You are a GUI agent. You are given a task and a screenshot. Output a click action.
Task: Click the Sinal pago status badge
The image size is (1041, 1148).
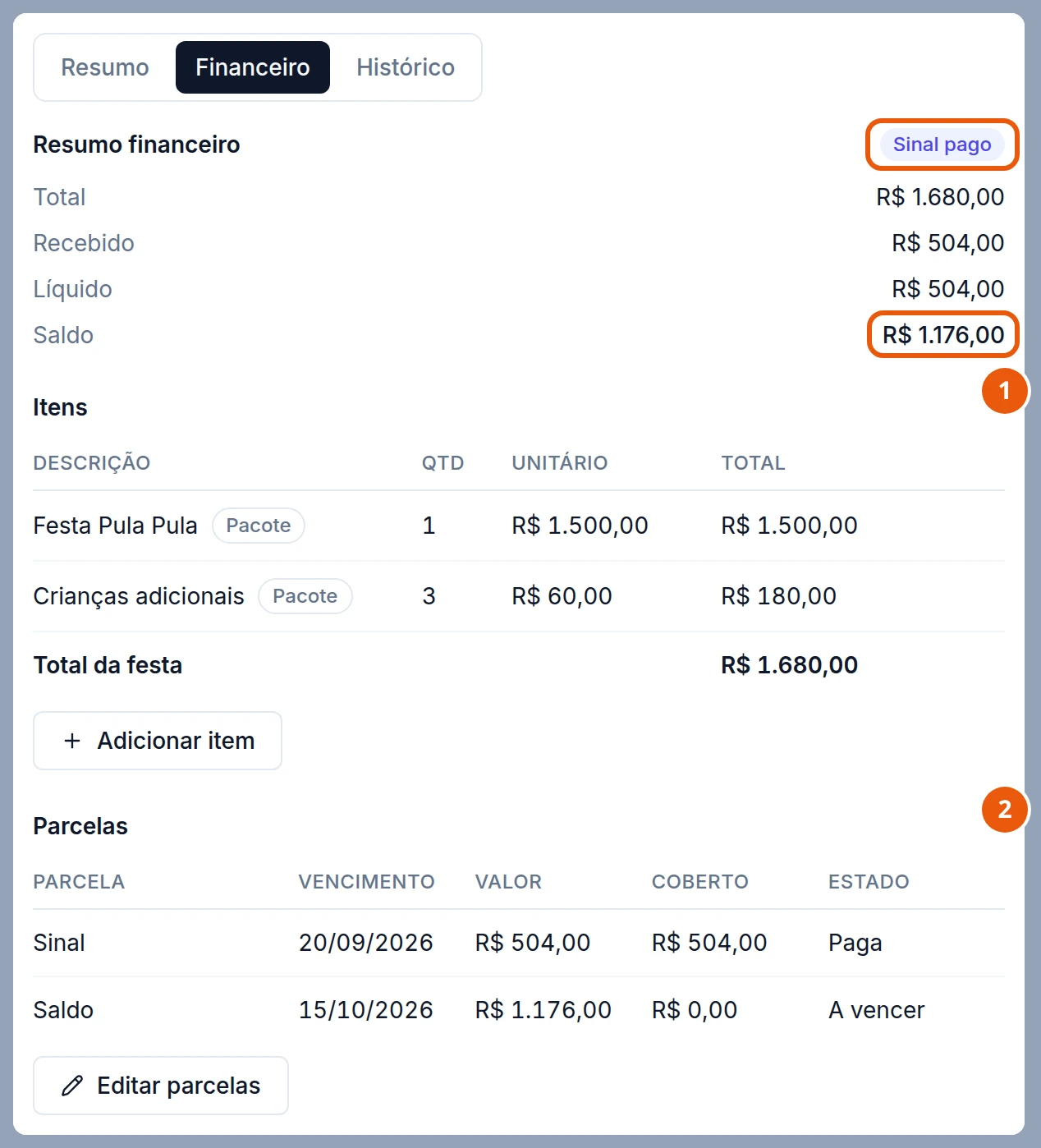[x=942, y=145]
